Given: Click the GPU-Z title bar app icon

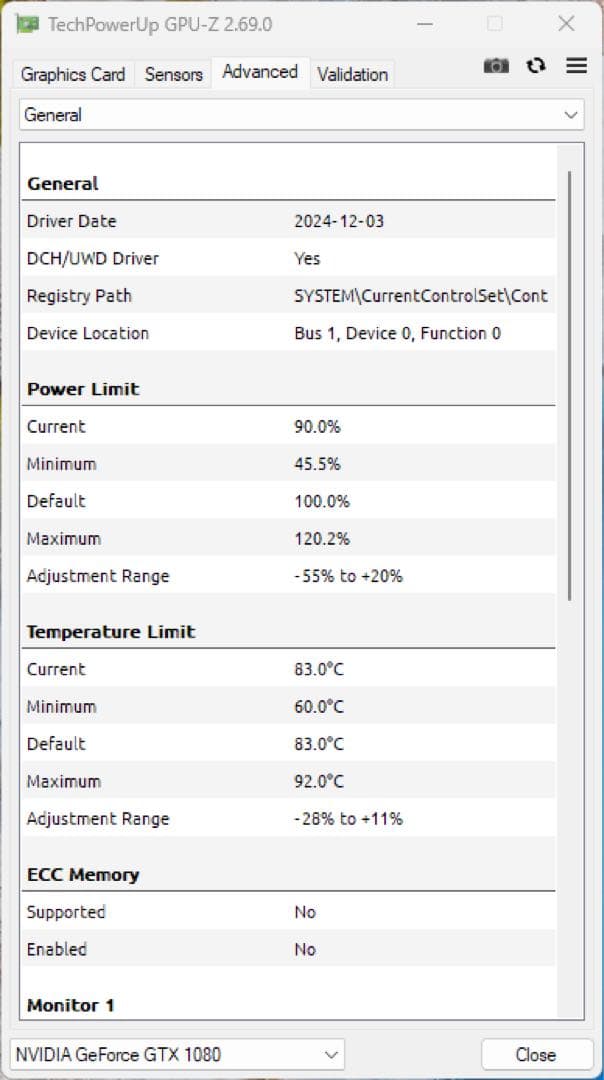Looking at the screenshot, I should point(28,24).
